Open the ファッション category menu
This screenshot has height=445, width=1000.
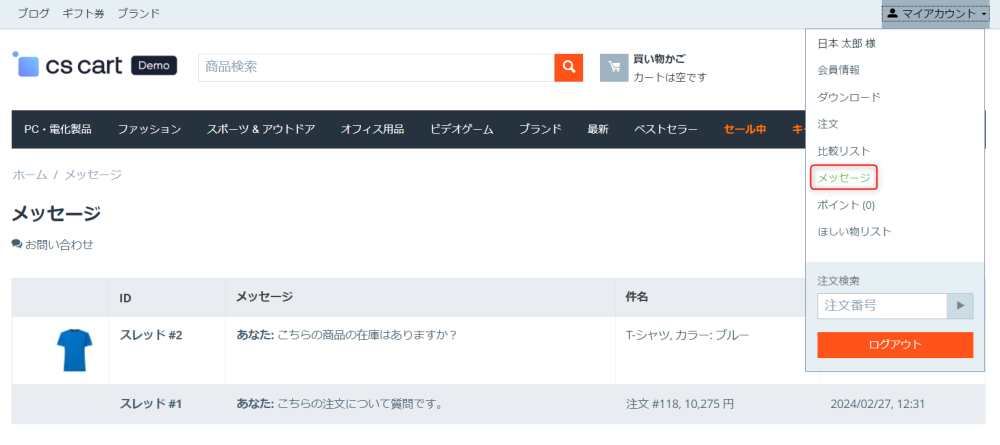click(x=149, y=129)
